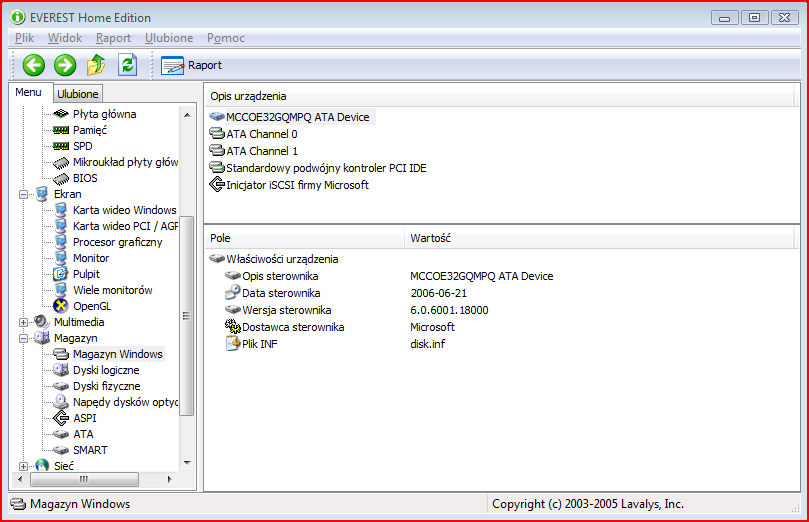The height and width of the screenshot is (522, 809).
Task: Click the Raport toolbar button label
Action: pos(204,66)
